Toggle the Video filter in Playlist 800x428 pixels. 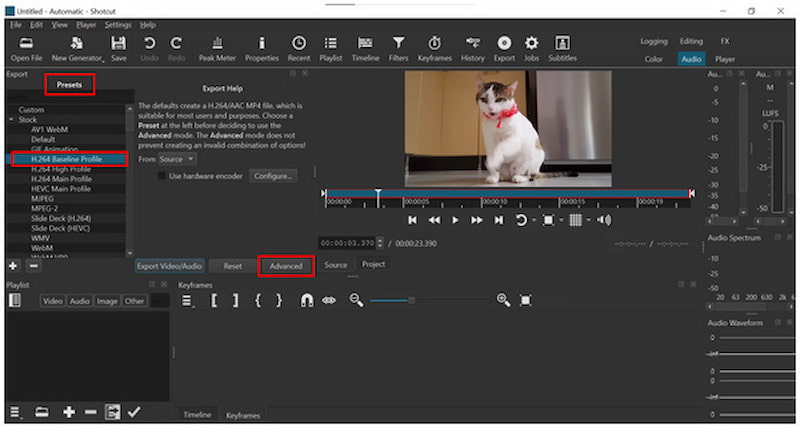[x=52, y=300]
